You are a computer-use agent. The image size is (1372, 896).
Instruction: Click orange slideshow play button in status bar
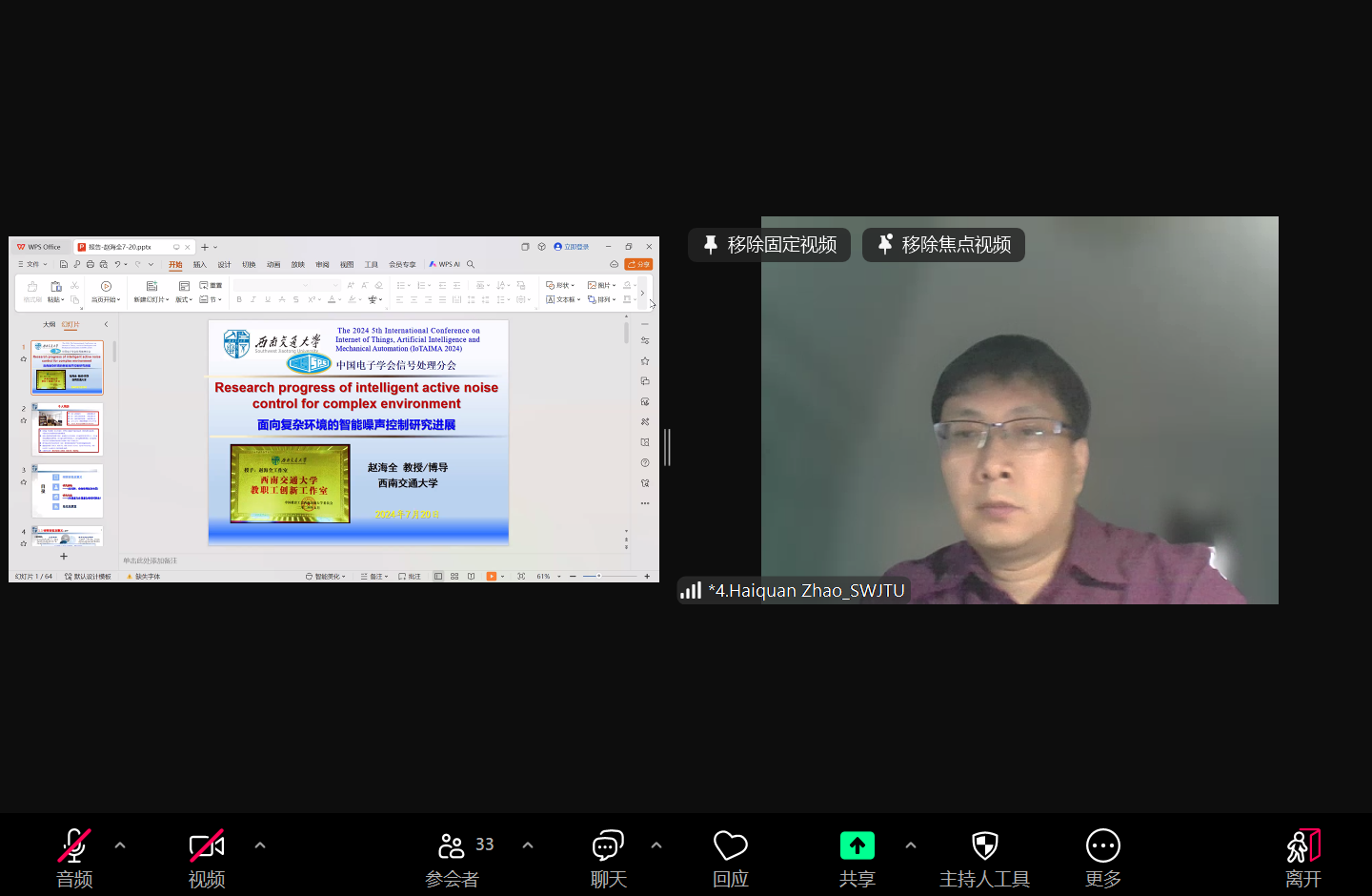(492, 577)
